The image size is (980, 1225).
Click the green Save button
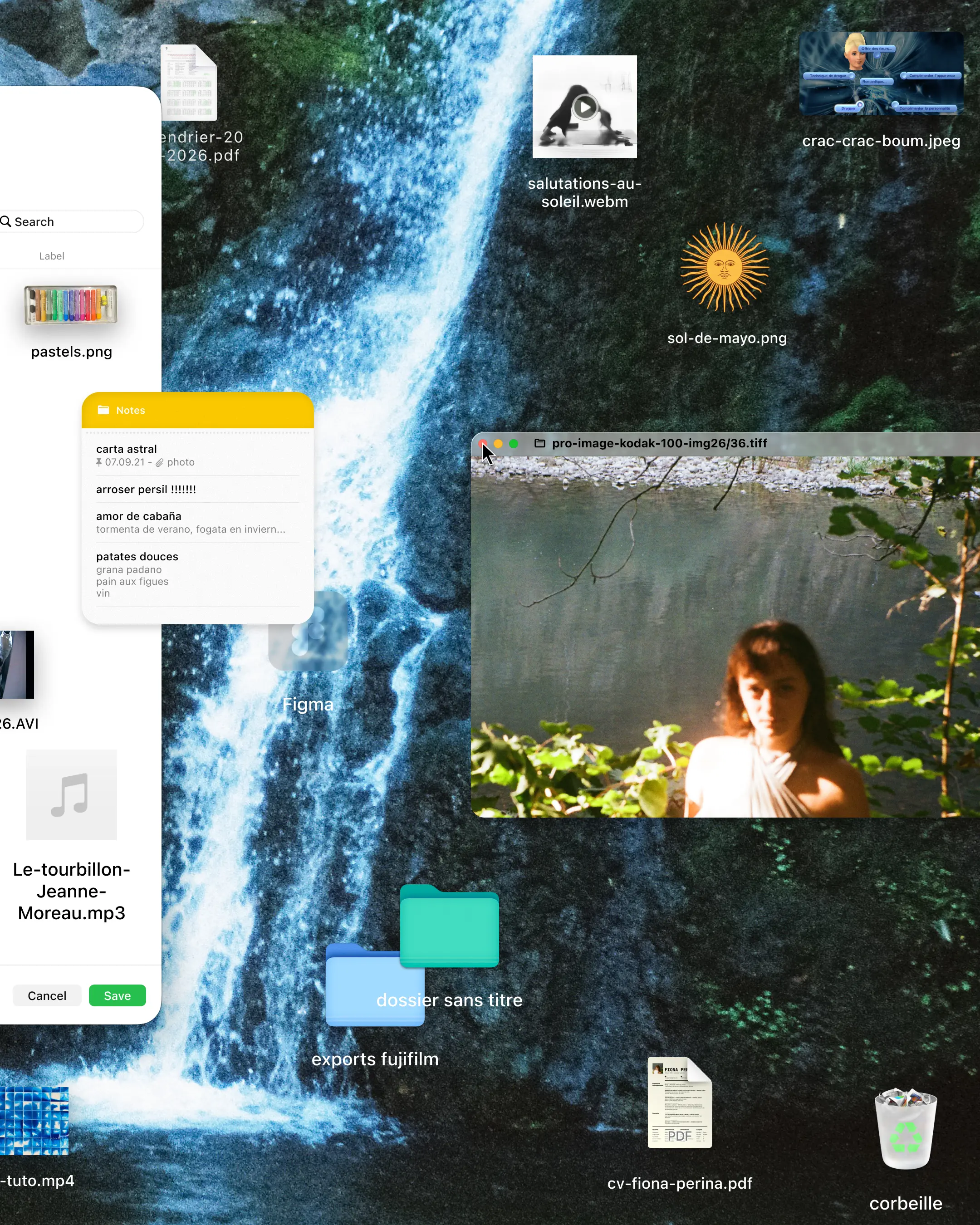coord(117,995)
